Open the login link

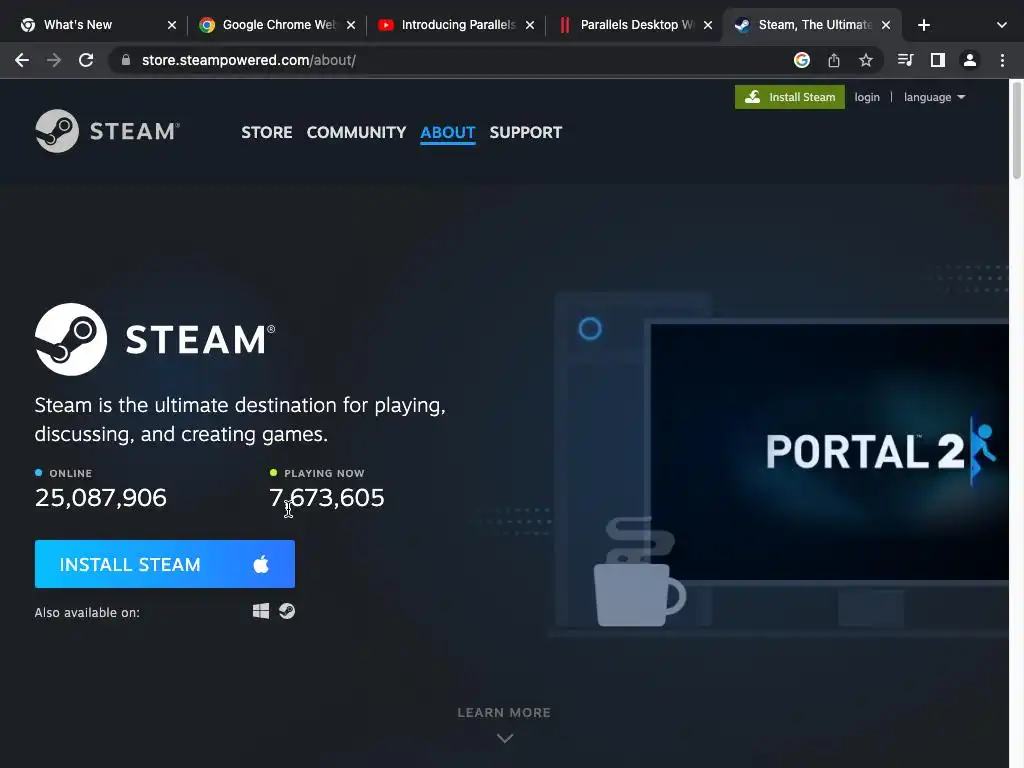click(x=867, y=97)
